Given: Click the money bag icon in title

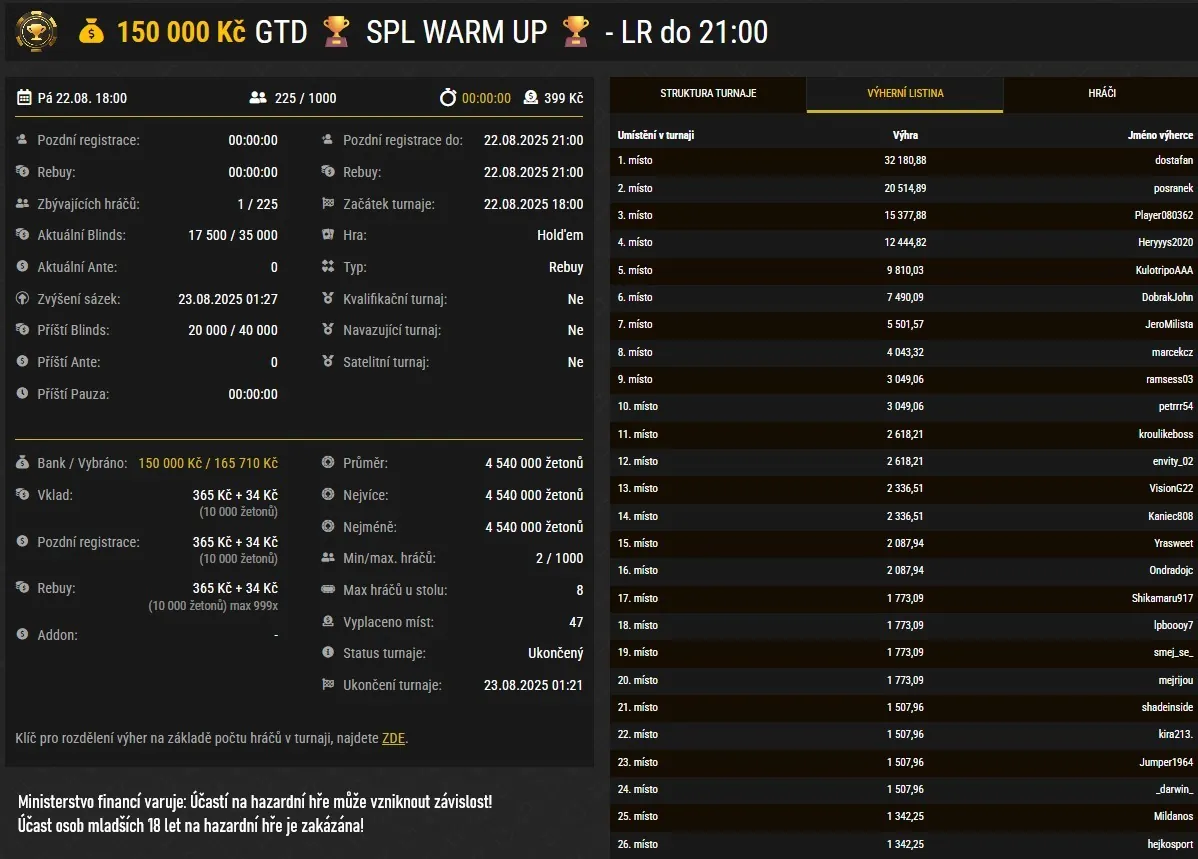Looking at the screenshot, I should (92, 32).
